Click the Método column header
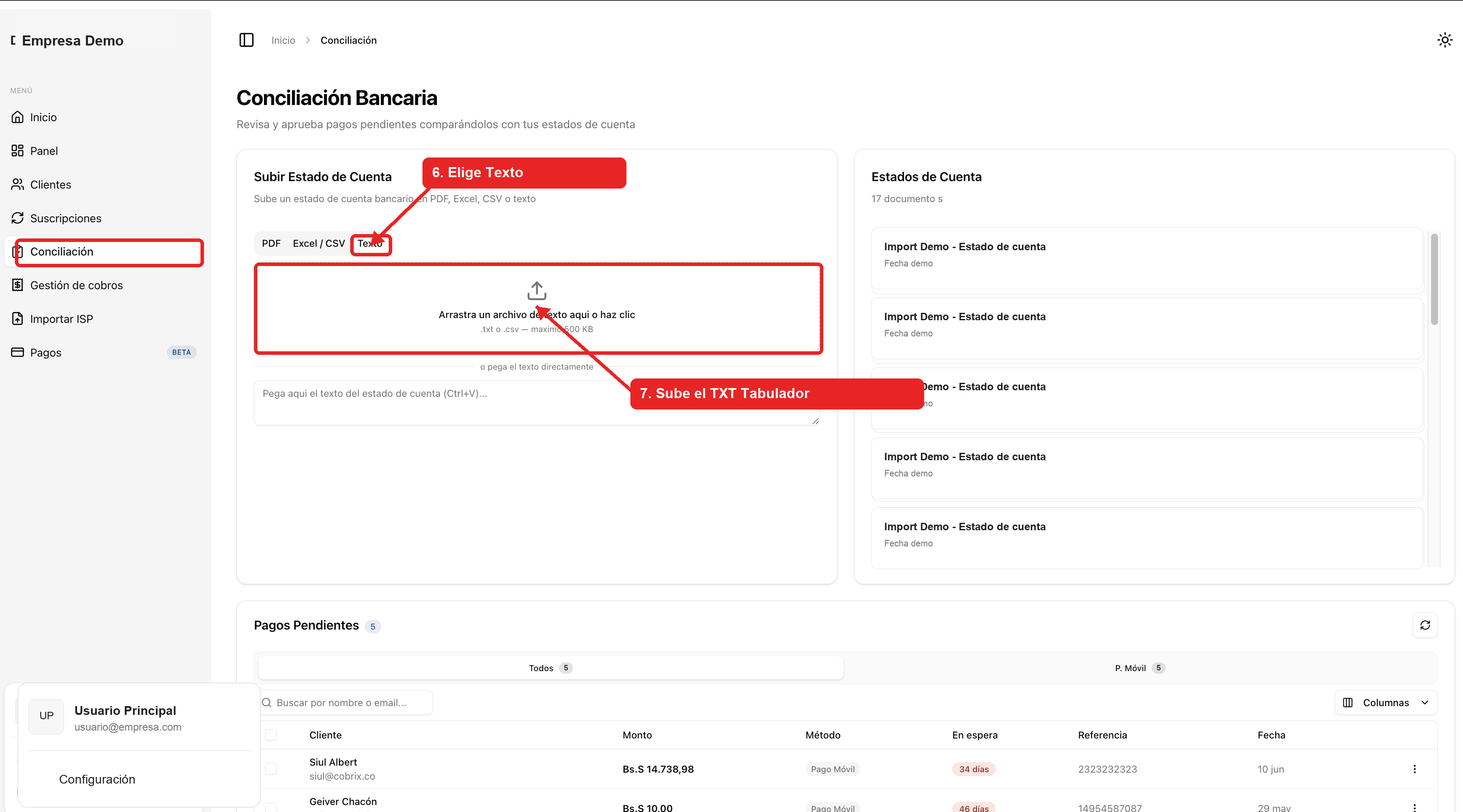The width and height of the screenshot is (1463, 812). coord(823,735)
